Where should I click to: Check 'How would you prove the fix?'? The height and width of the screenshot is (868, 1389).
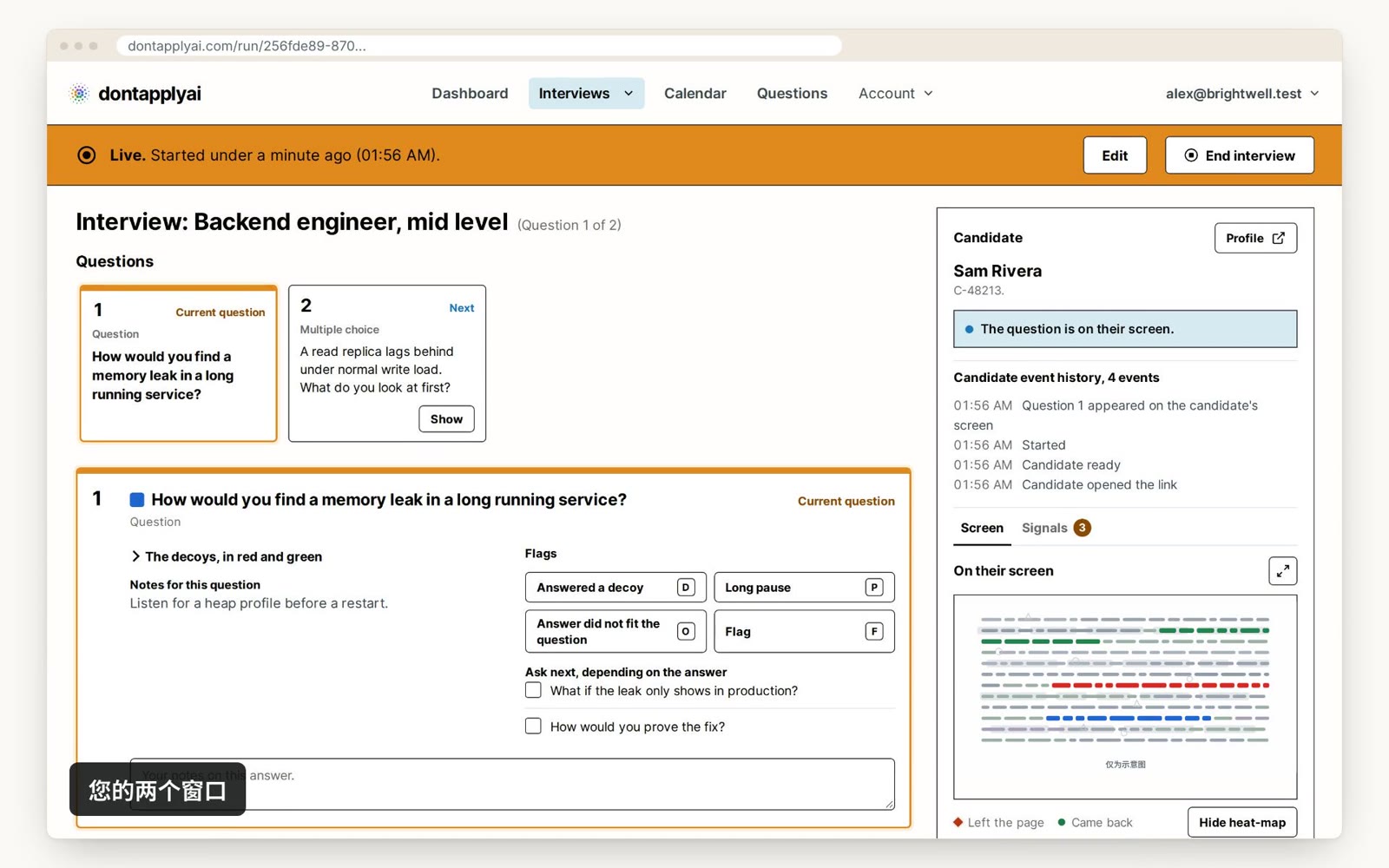pos(533,727)
